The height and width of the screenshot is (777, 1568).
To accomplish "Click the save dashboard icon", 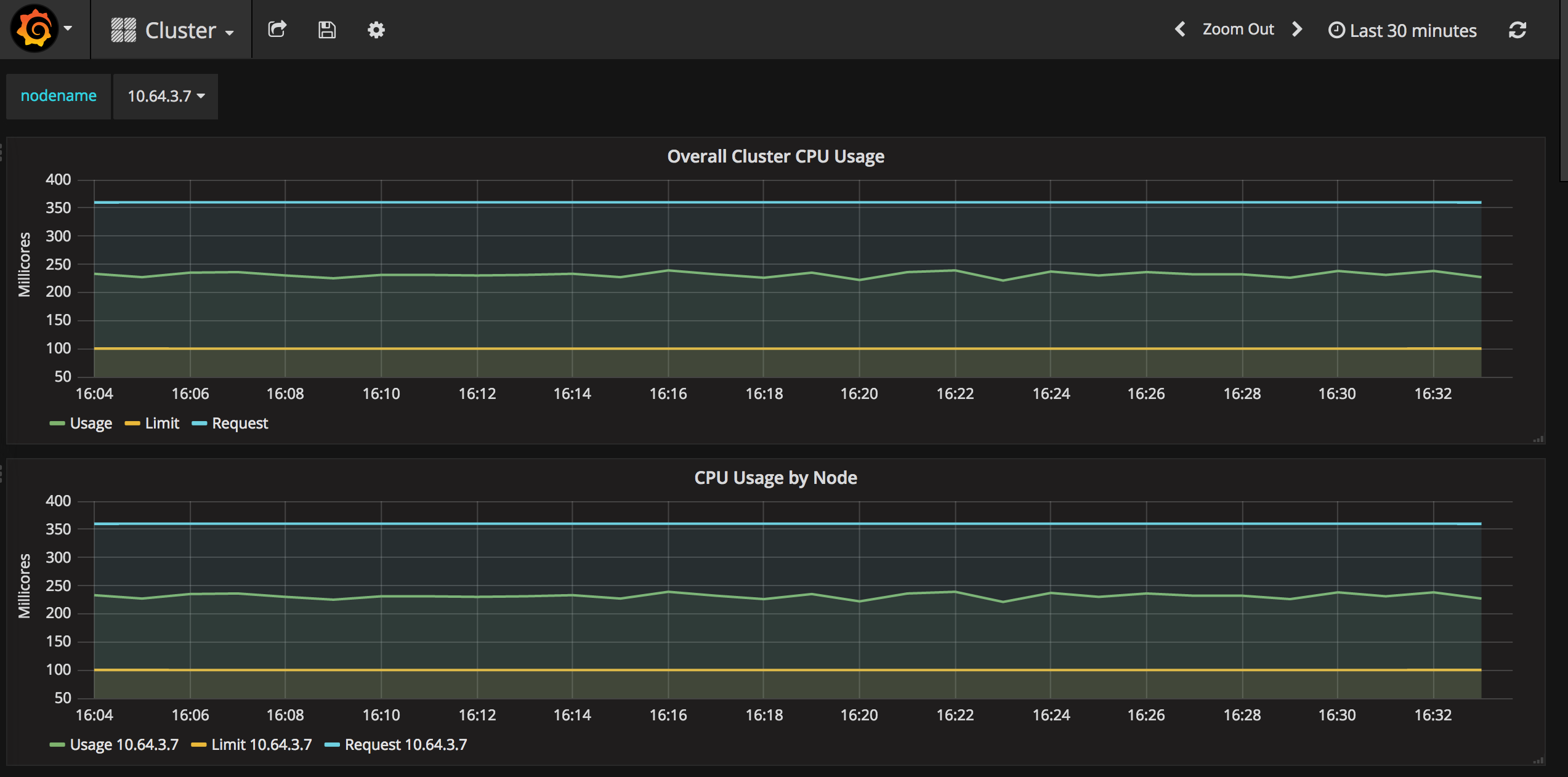I will (x=327, y=29).
